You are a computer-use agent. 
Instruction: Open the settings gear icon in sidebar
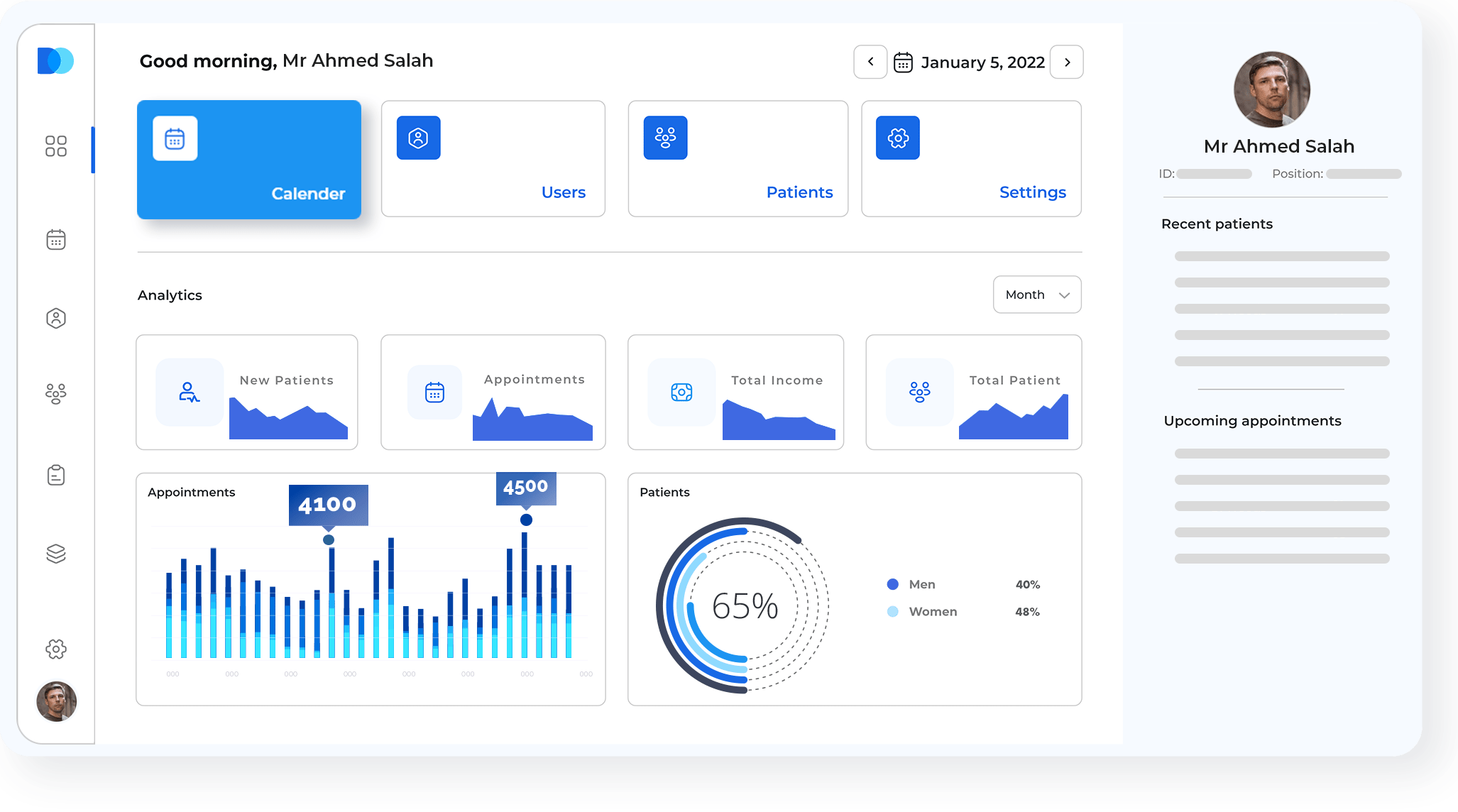click(56, 648)
